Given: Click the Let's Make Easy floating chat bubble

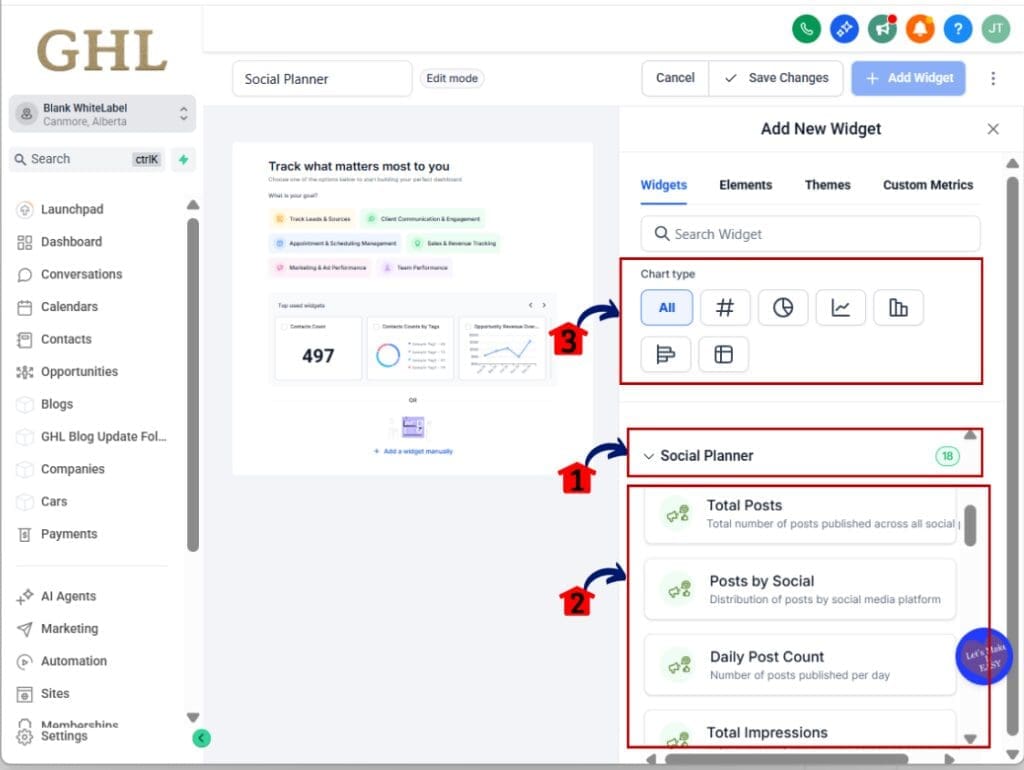Looking at the screenshot, I should [x=983, y=656].
